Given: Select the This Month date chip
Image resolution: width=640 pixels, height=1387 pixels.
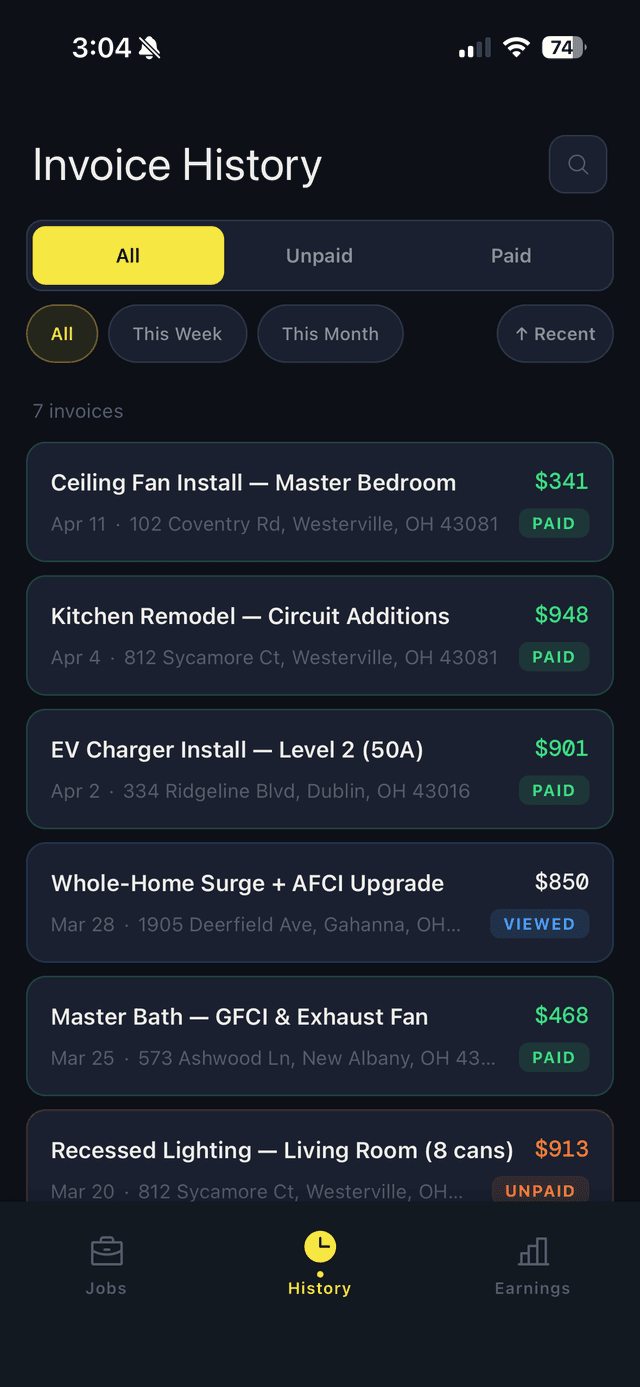Looking at the screenshot, I should coord(330,334).
